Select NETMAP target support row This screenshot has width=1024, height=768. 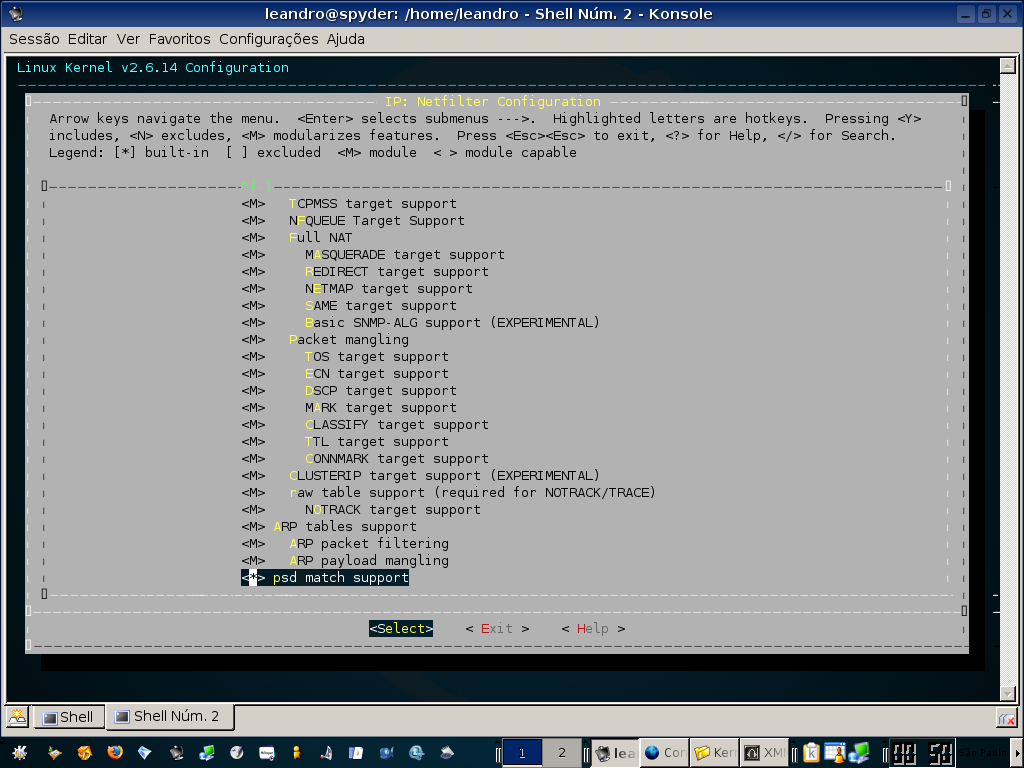point(357,289)
